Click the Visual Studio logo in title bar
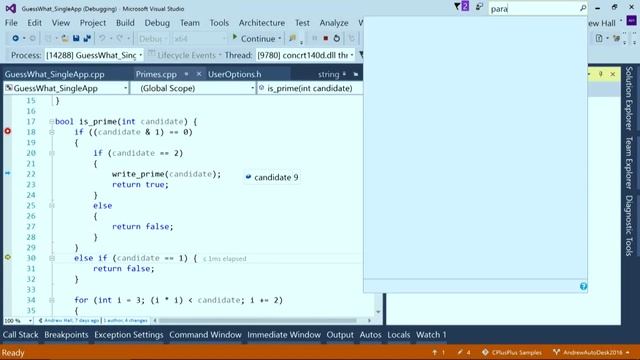The width and height of the screenshot is (640, 360). [x=11, y=8]
